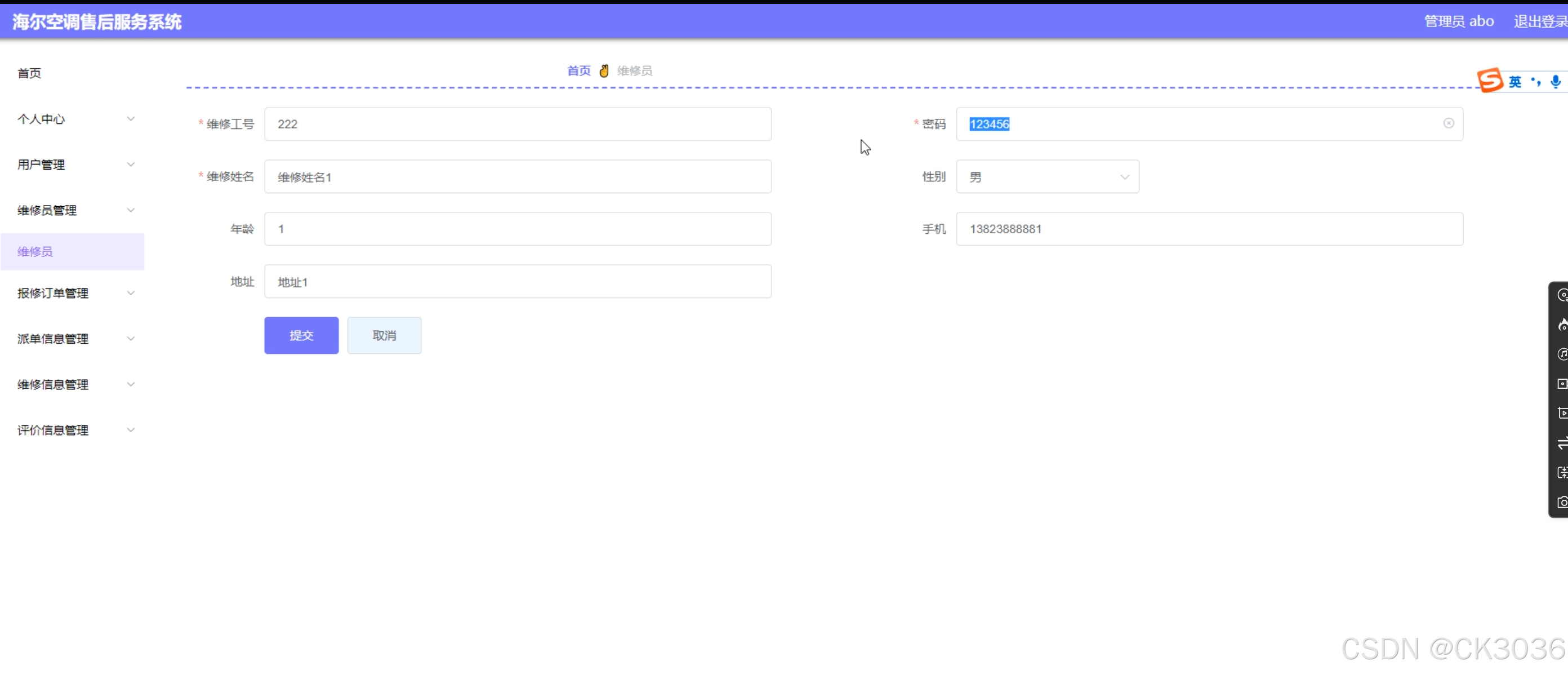The image size is (1568, 675).
Task: Click the camera screenshot icon in side toolbar
Action: click(1562, 502)
